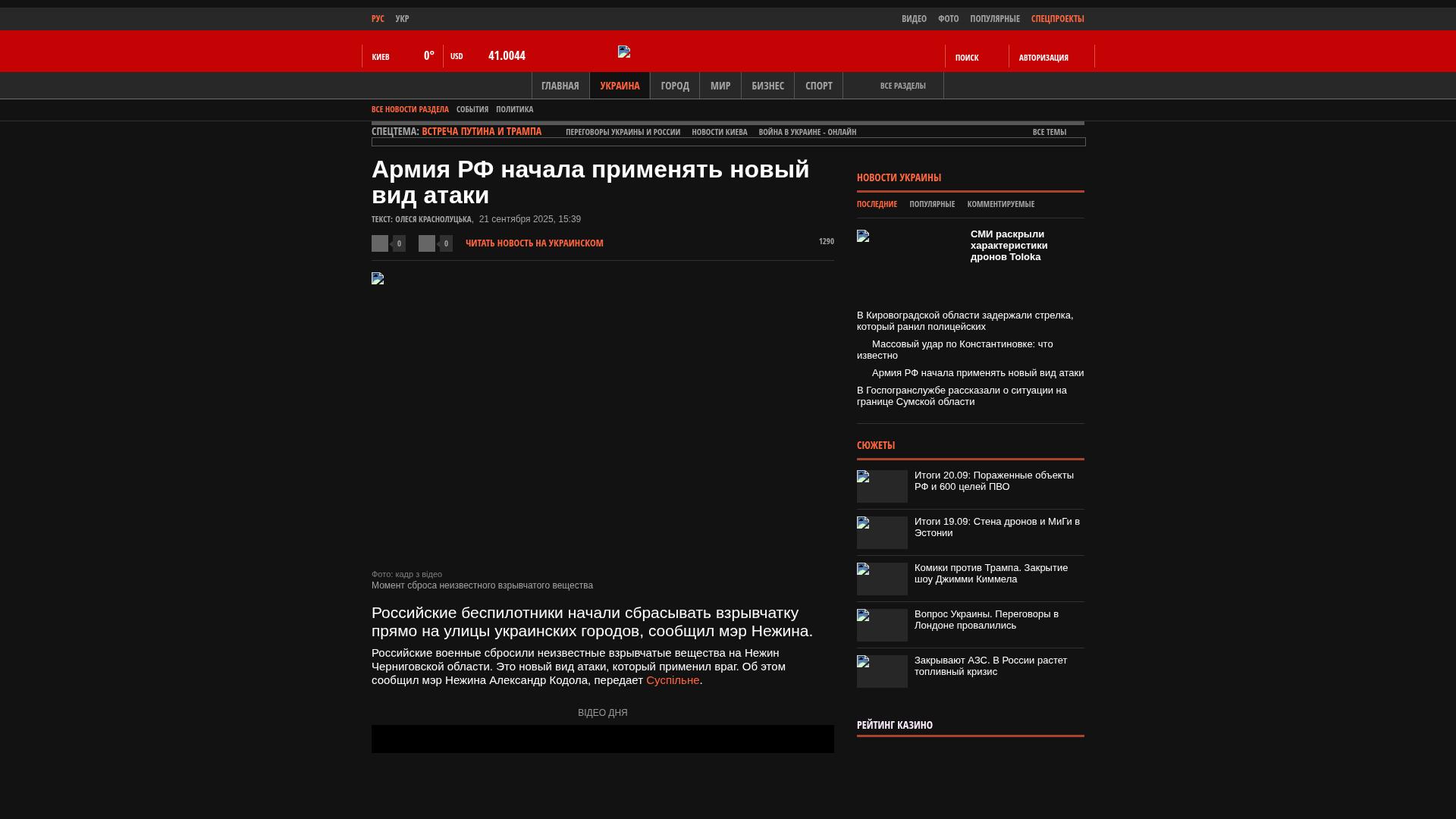Select the РУС language option
Image resolution: width=1456 pixels, height=819 pixels.
378,18
